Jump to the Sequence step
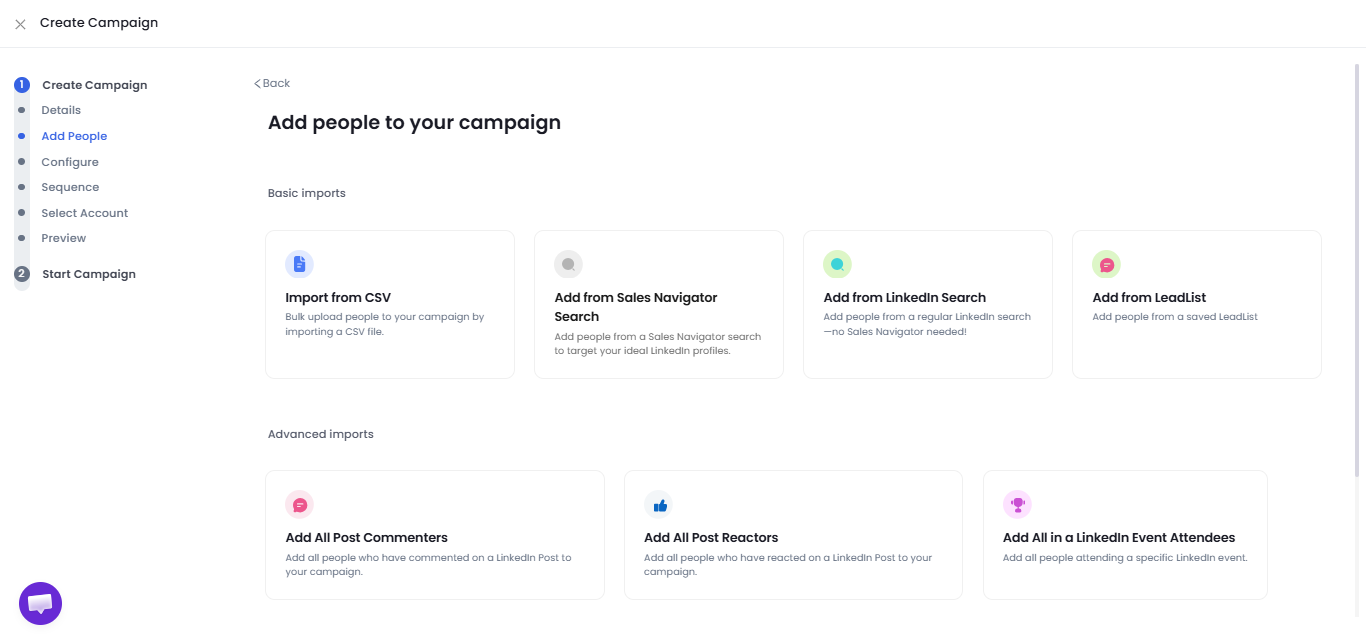 70,187
